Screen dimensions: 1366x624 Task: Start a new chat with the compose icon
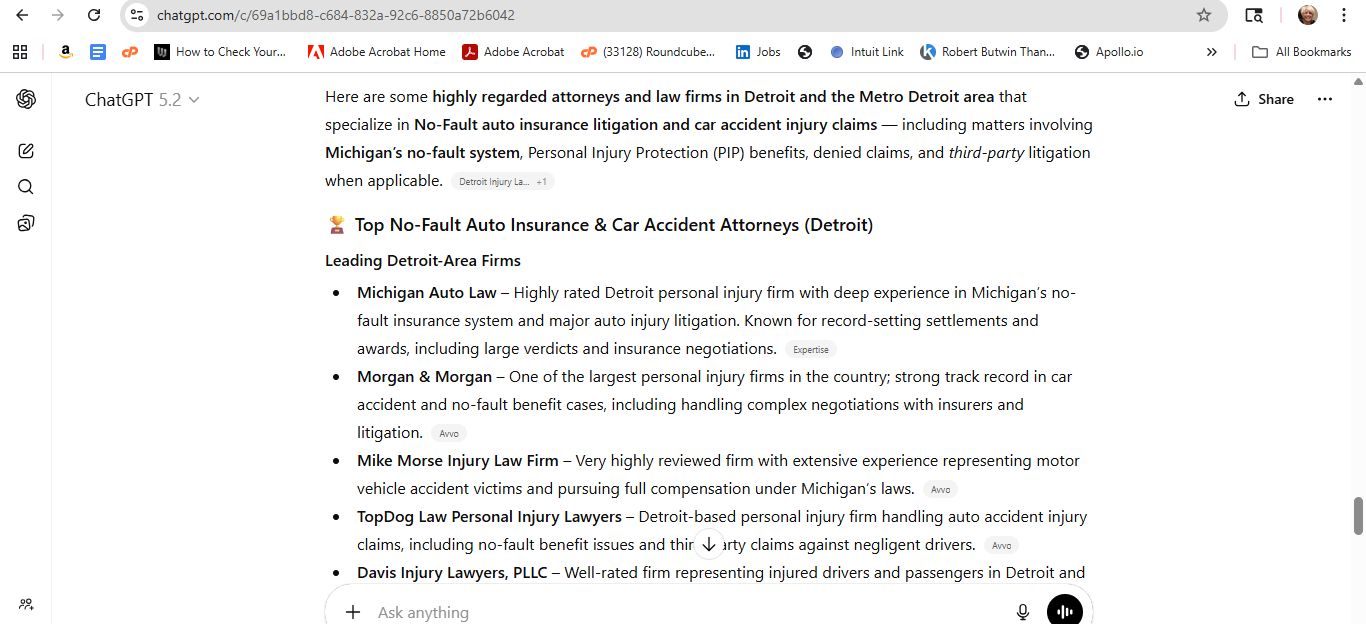[26, 151]
